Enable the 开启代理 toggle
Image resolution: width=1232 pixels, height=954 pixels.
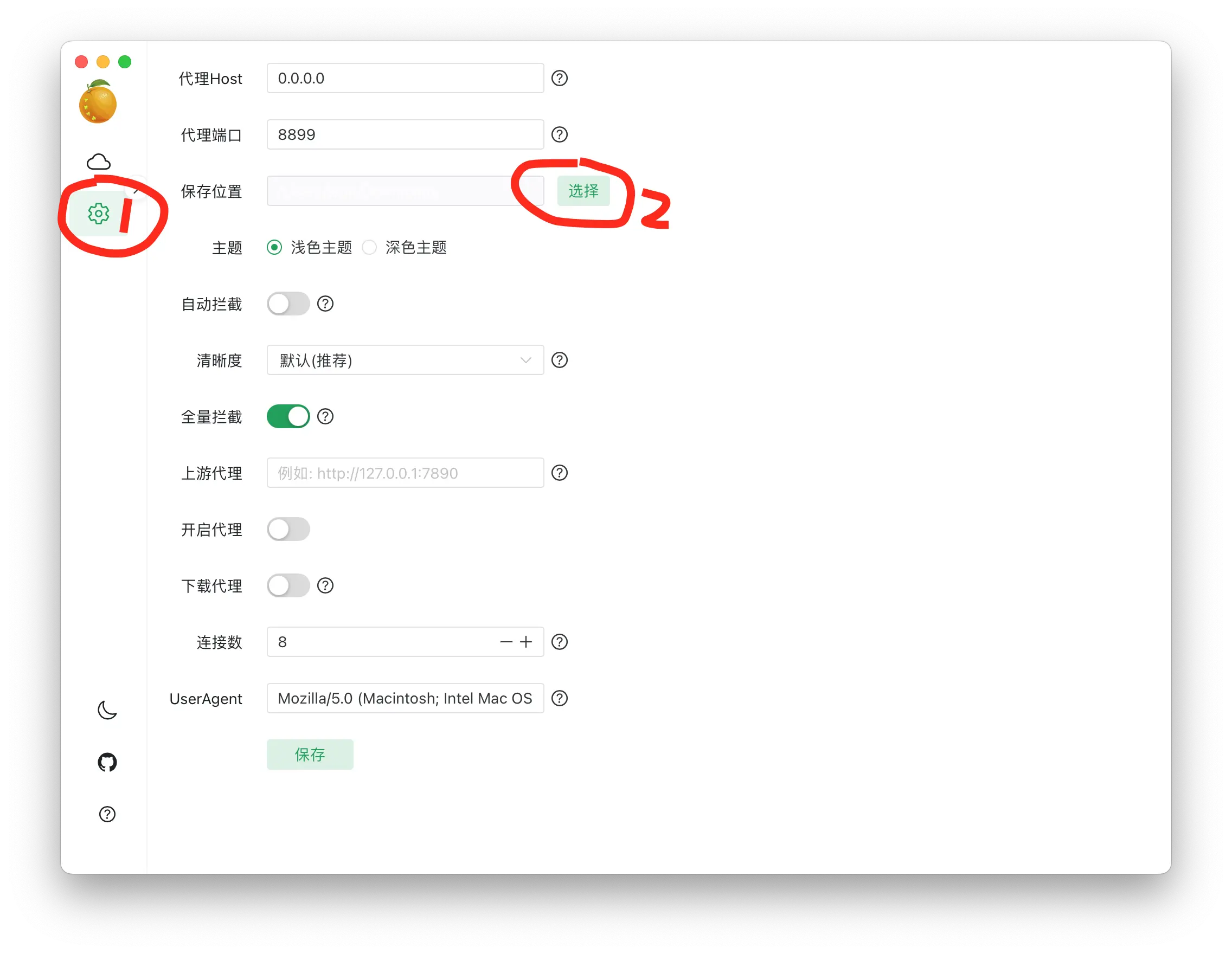click(x=288, y=529)
